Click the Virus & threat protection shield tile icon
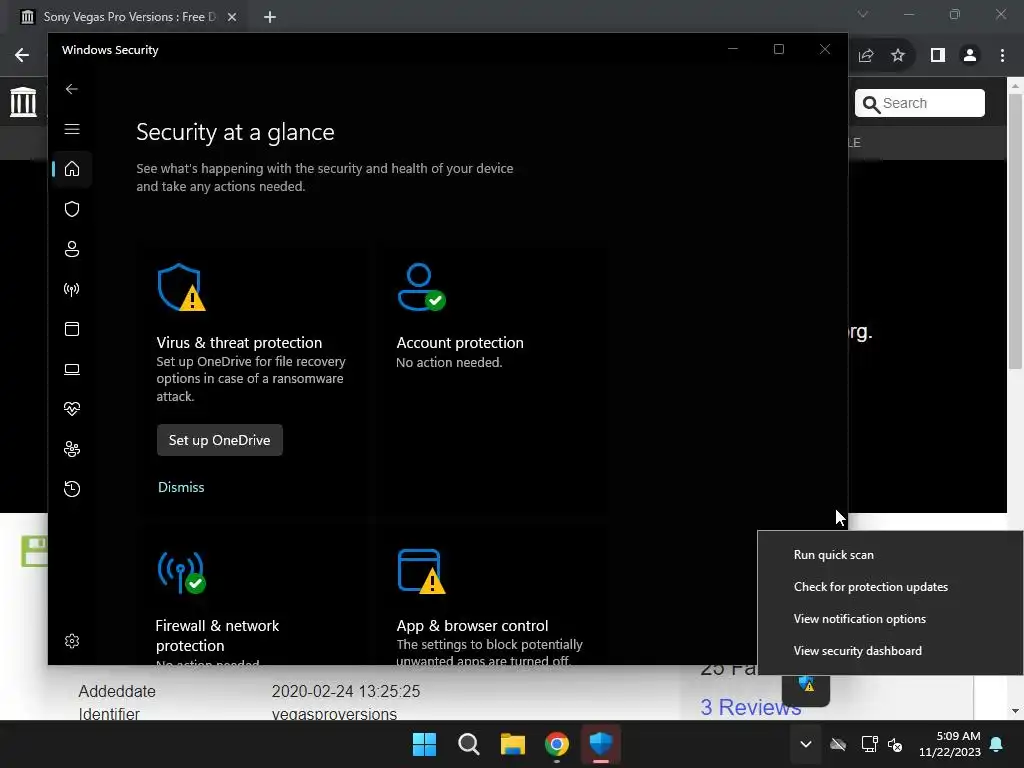 click(x=182, y=287)
